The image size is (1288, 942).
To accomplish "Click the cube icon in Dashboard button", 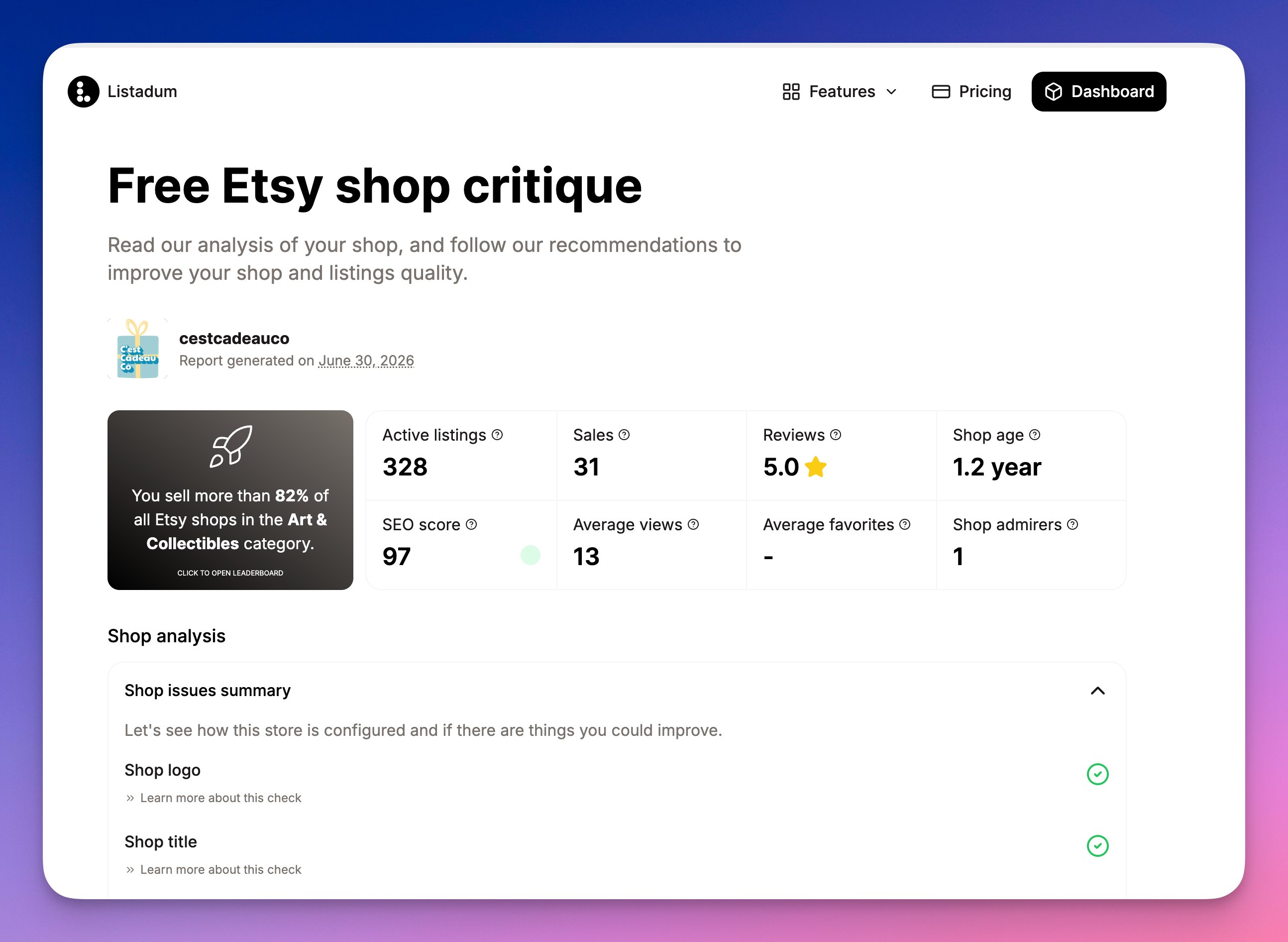I will point(1053,91).
